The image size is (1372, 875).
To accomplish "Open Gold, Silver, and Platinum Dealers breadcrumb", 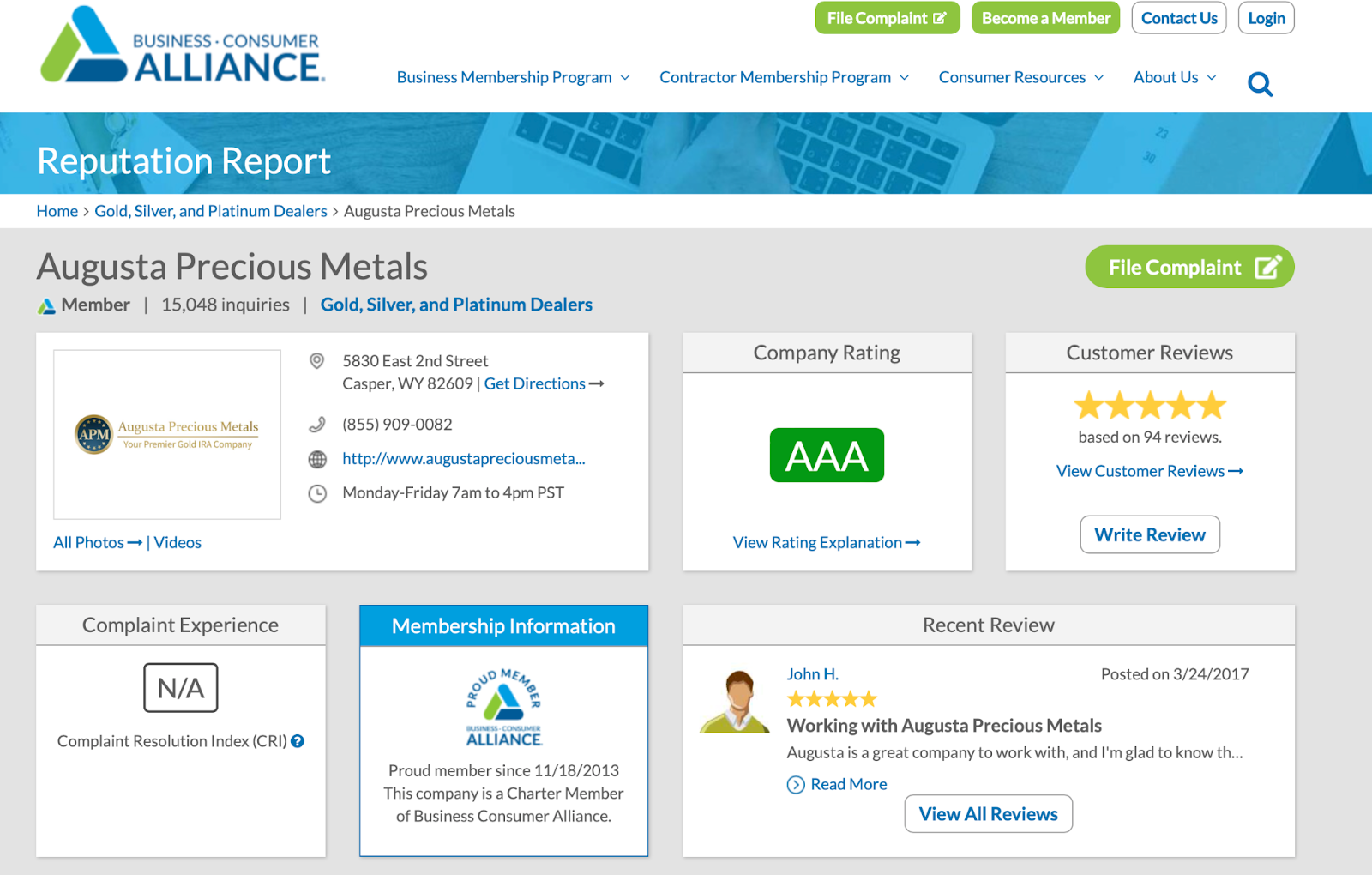I will pyautogui.click(x=211, y=211).
